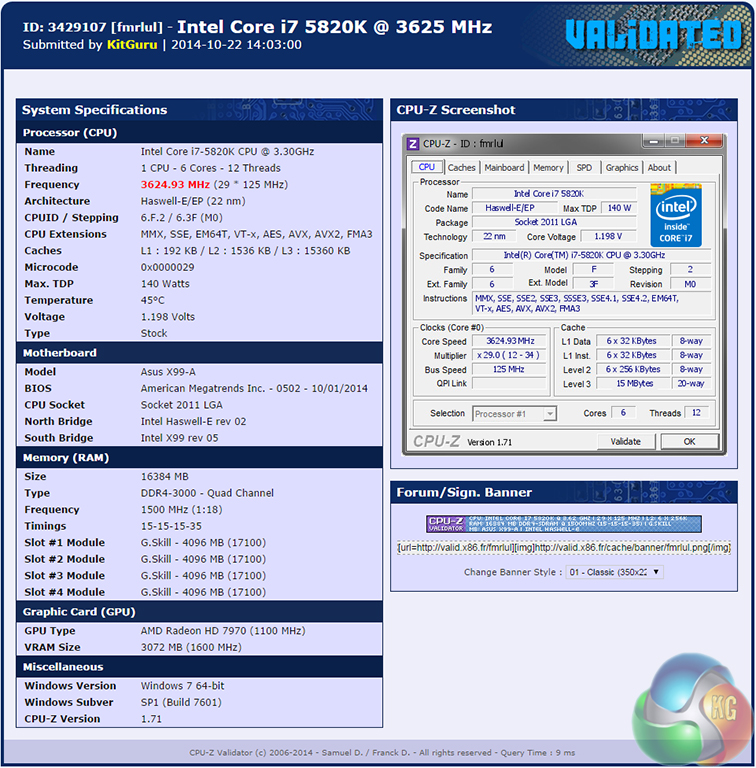Open the Caches tab
Screen dimensions: 756x768
pyautogui.click(x=461, y=168)
